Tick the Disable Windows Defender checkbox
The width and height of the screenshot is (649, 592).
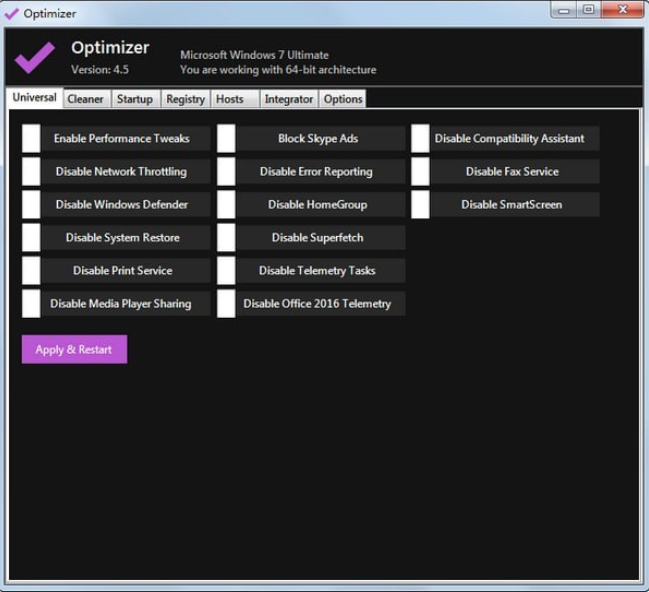(x=31, y=205)
